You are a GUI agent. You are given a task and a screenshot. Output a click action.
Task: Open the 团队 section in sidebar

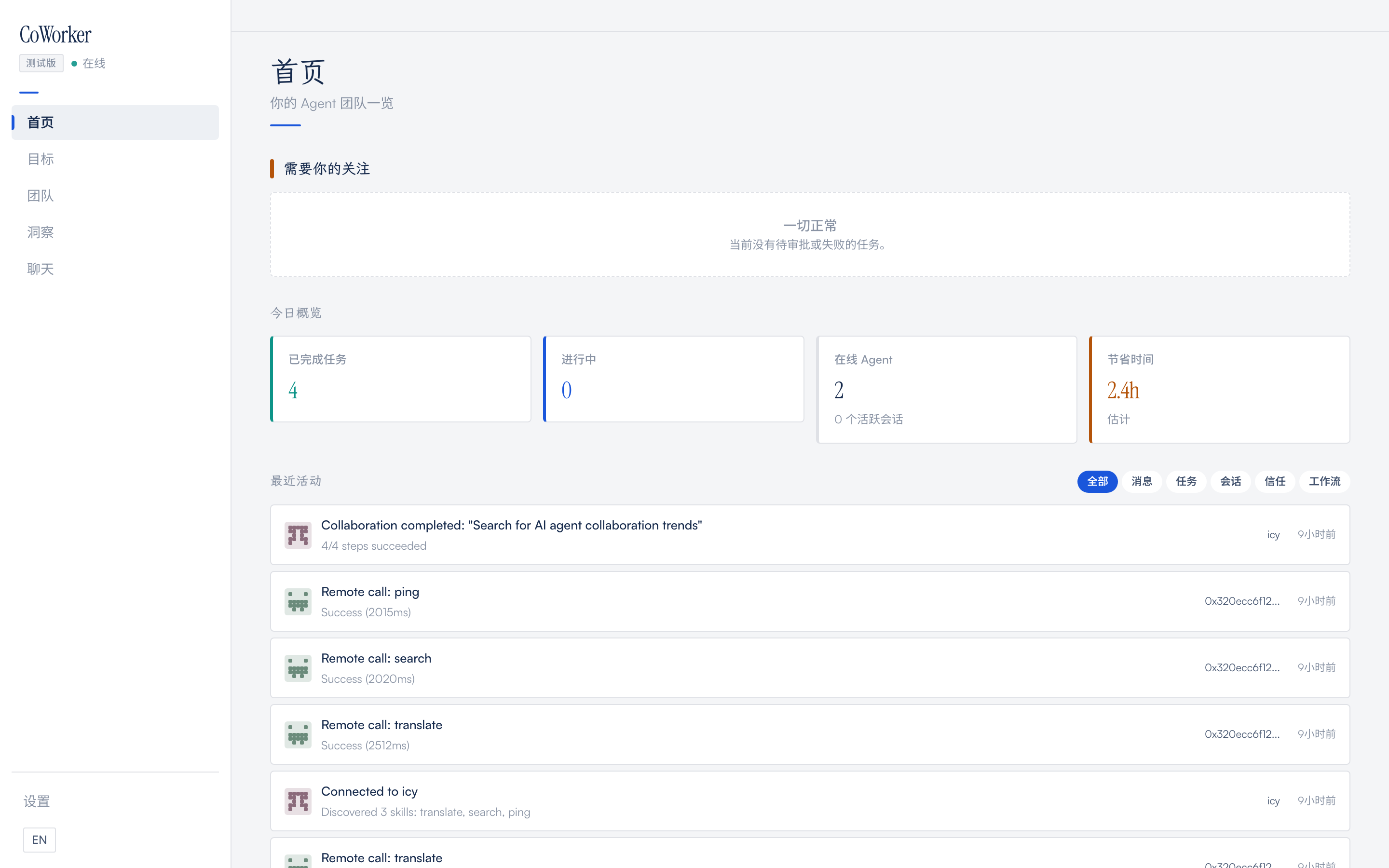115,196
